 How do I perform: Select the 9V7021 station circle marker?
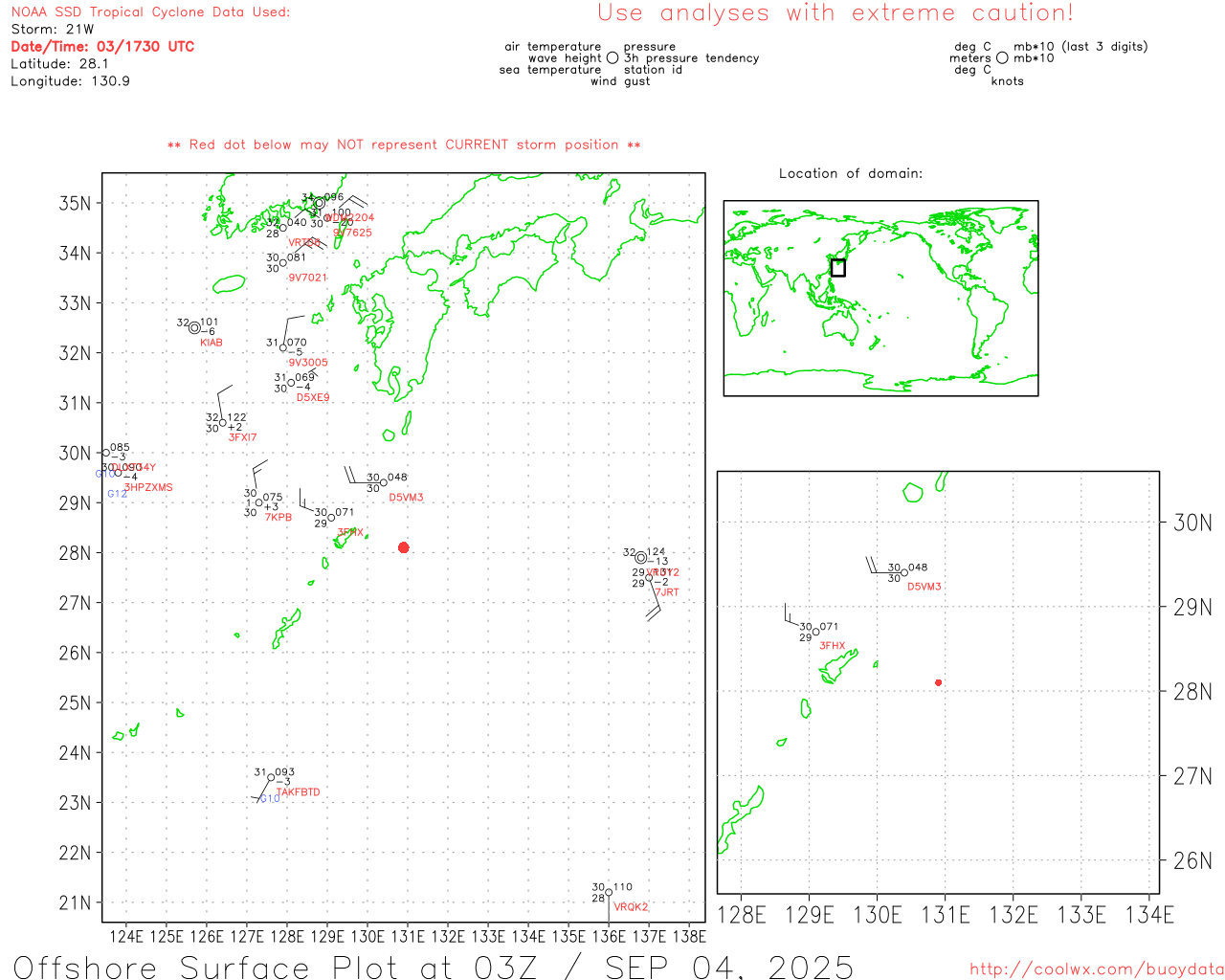[283, 262]
